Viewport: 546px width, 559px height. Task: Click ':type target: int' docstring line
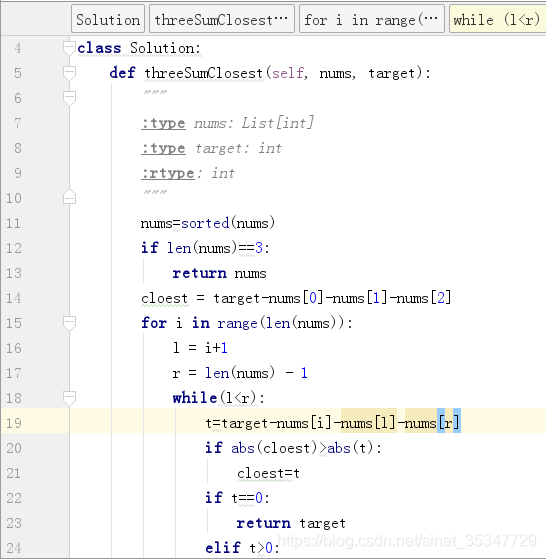(211, 148)
